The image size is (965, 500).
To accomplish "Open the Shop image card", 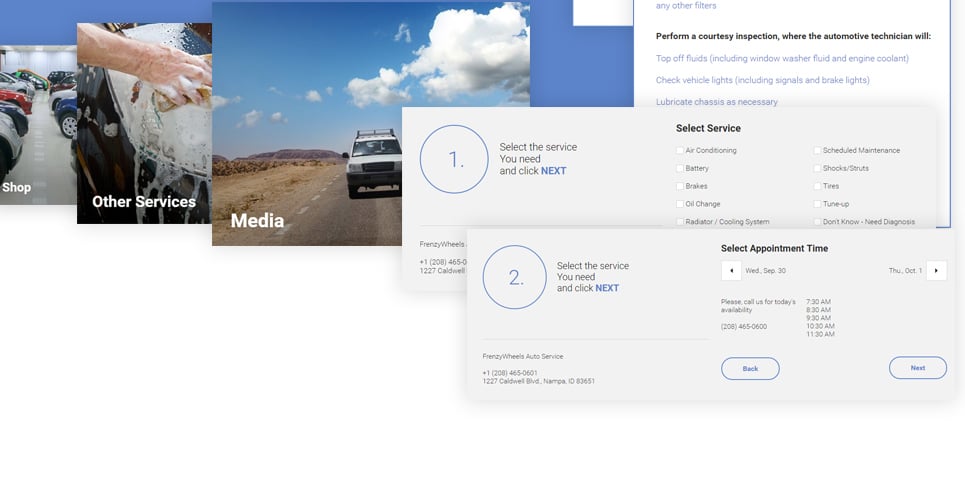I will pyautogui.click(x=38, y=125).
